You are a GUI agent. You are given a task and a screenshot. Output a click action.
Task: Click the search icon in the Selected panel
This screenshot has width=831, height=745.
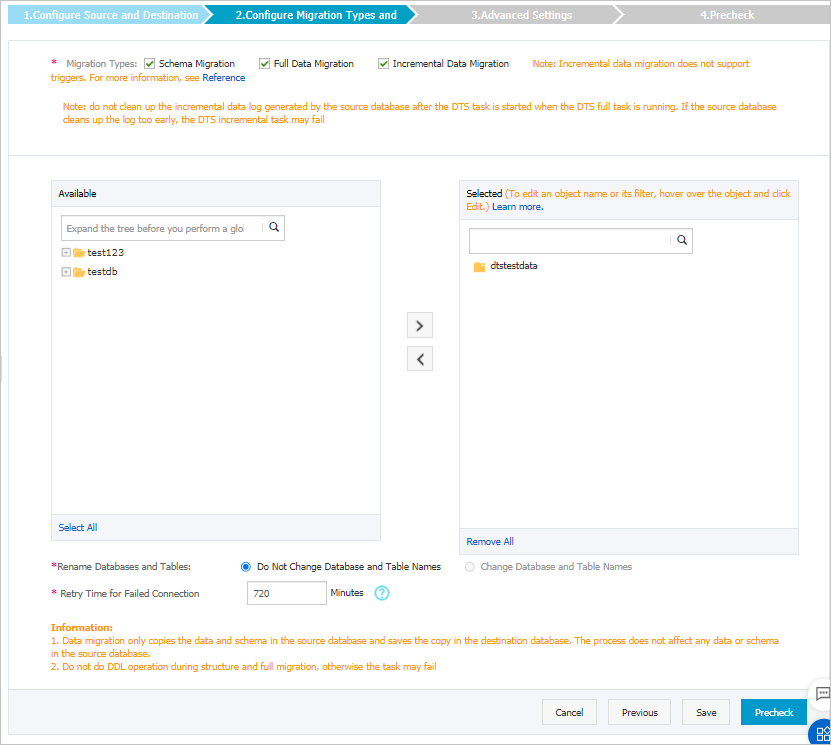(x=681, y=240)
